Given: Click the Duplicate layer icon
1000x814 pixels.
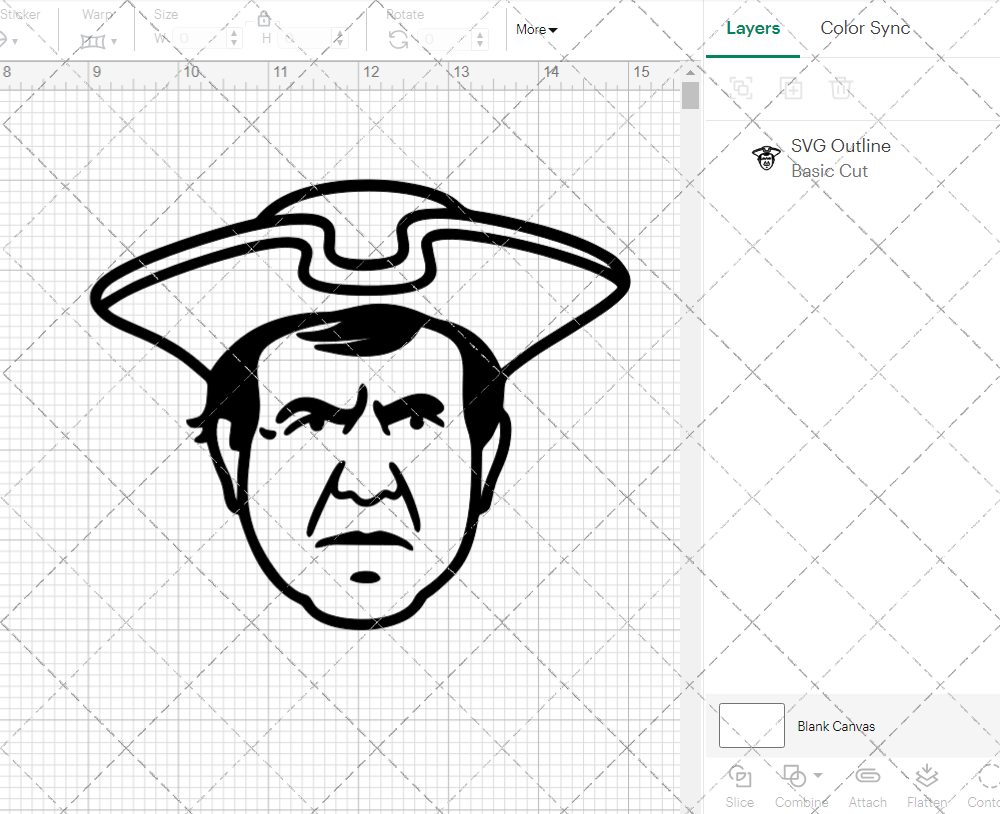Looking at the screenshot, I should click(791, 87).
